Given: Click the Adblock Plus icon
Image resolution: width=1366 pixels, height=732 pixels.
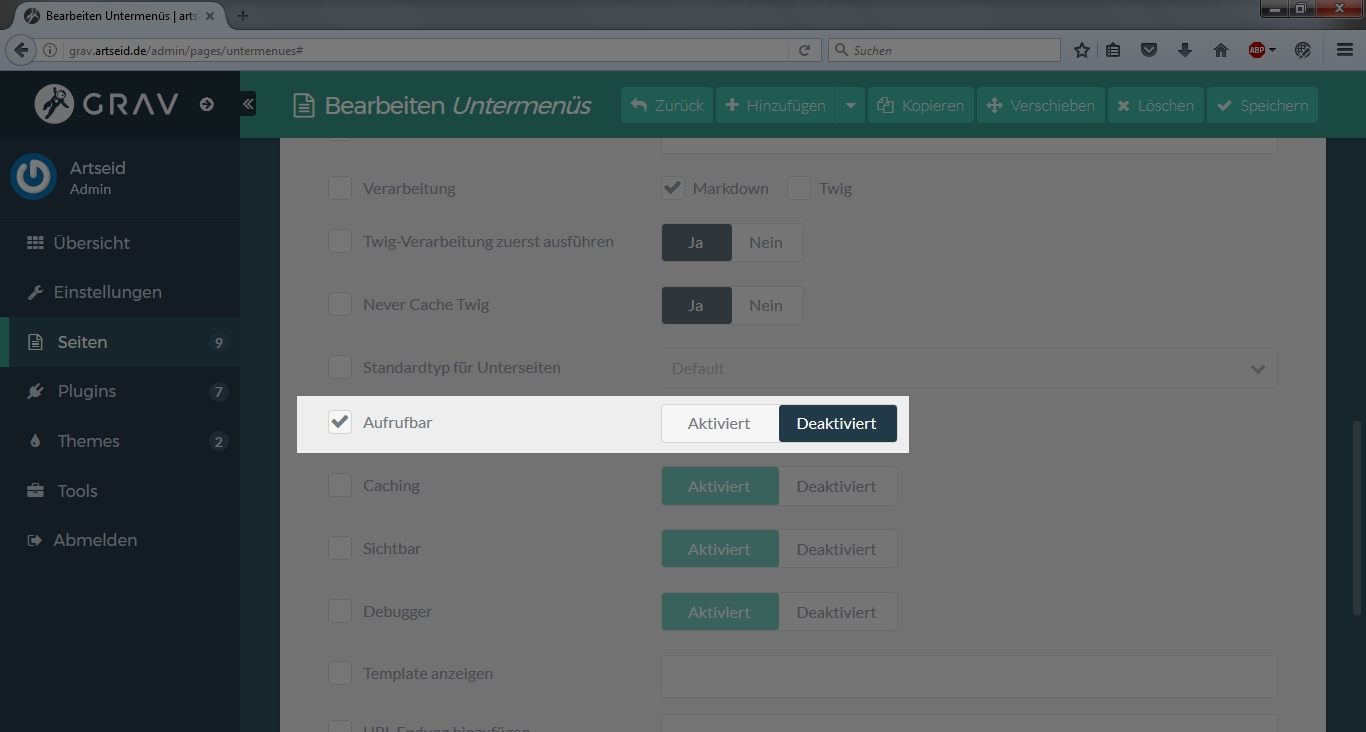Looking at the screenshot, I should click(x=1257, y=50).
